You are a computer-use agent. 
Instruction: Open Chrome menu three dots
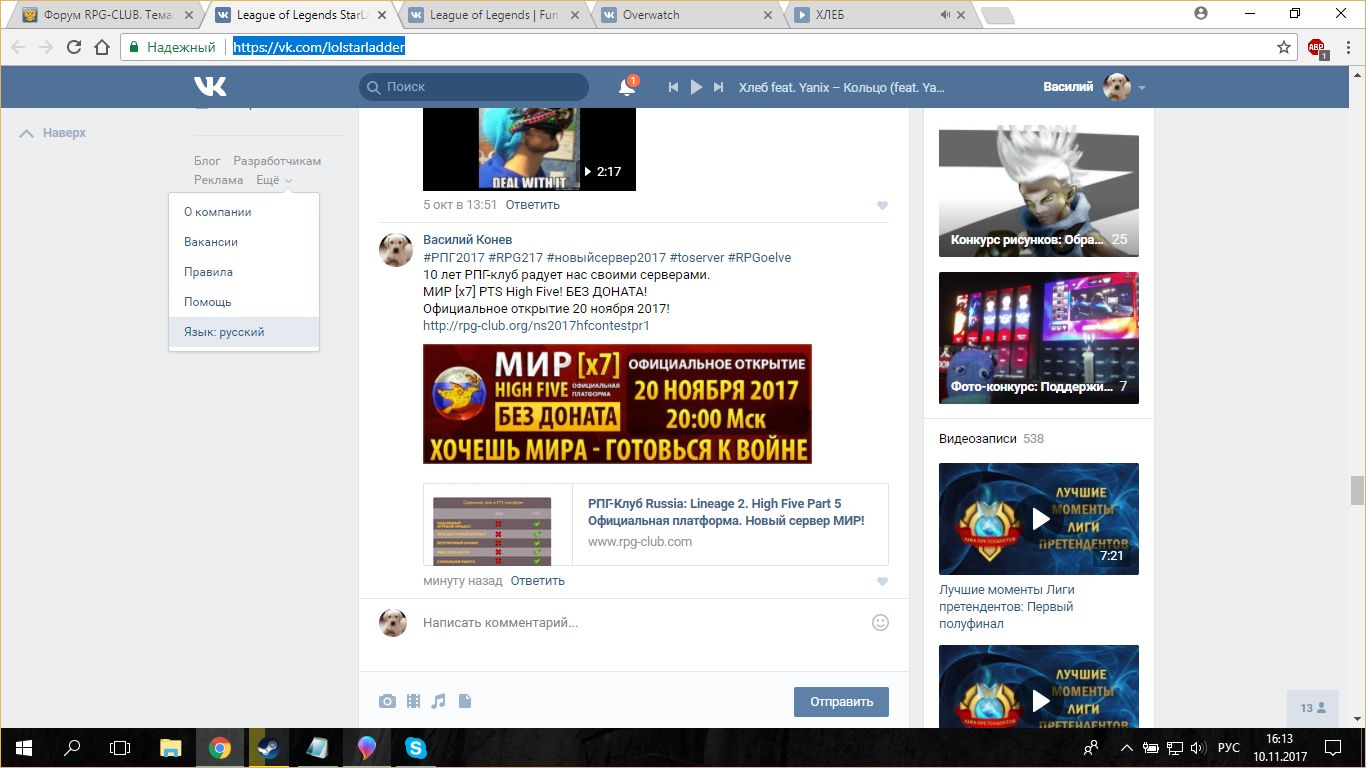[x=1347, y=47]
